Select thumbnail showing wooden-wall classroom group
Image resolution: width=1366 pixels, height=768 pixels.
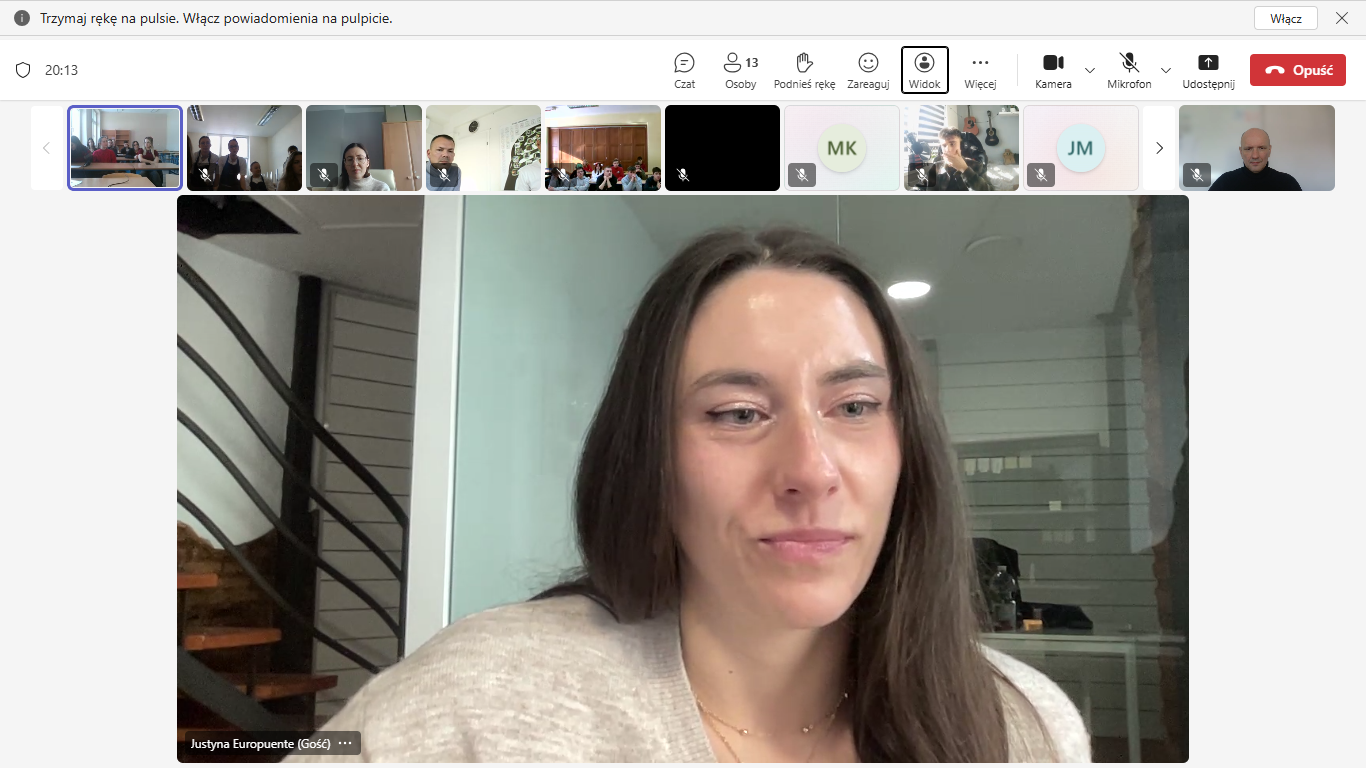coord(603,148)
